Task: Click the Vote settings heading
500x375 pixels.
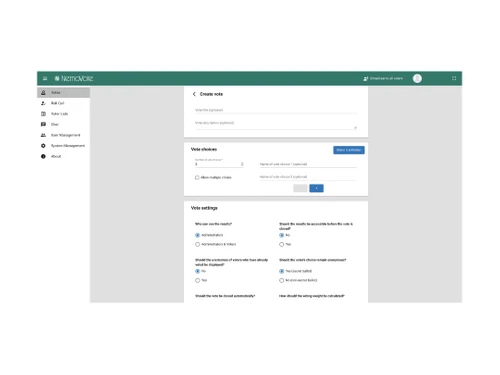Action: pos(204,208)
